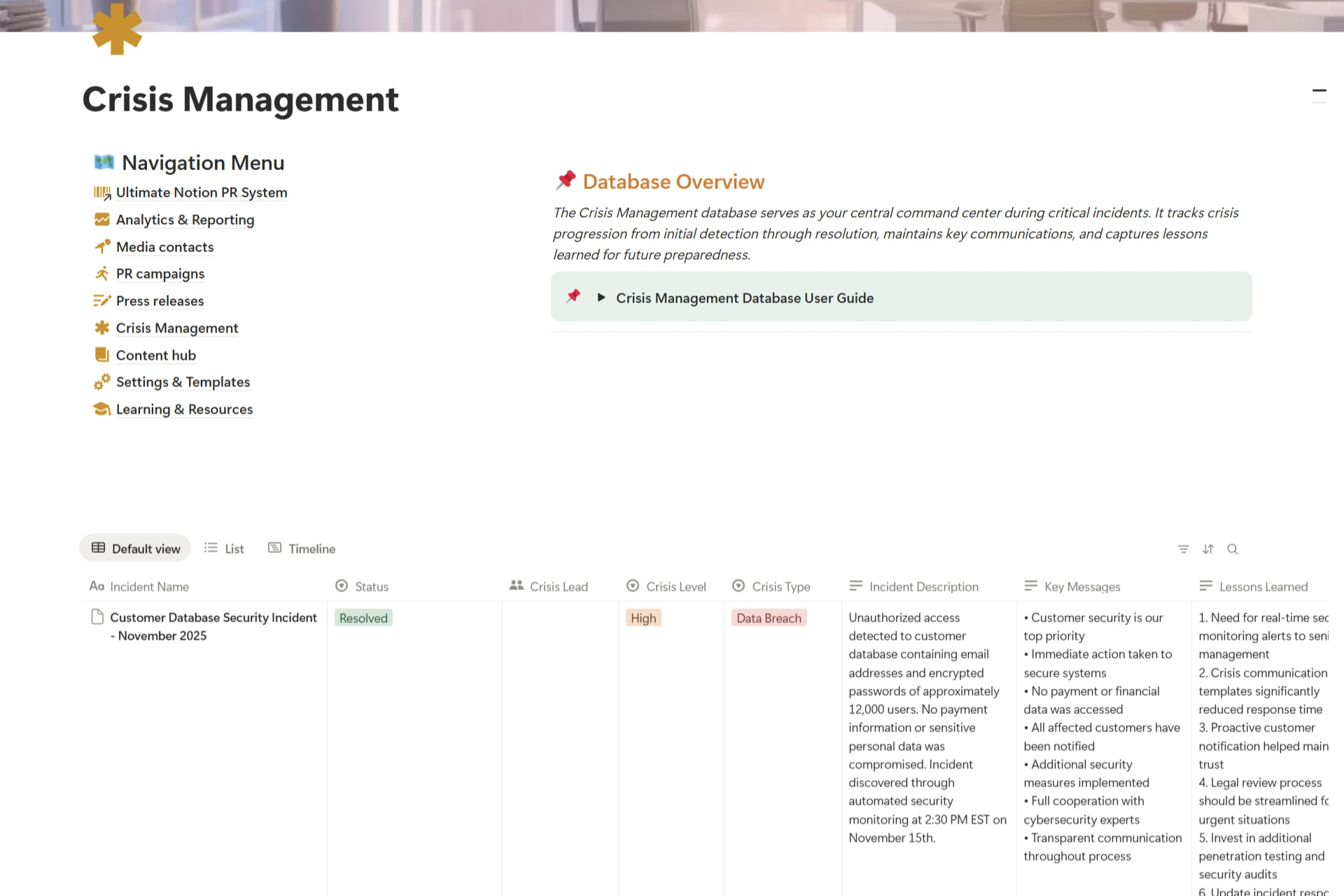Switch to the List view tab
Image resolution: width=1344 pixels, height=896 pixels.
coord(225,549)
